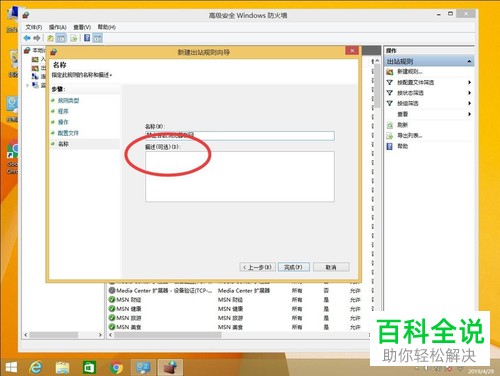The height and width of the screenshot is (376, 500).
Task: Select the 名称 wizard step
Action: tap(63, 144)
